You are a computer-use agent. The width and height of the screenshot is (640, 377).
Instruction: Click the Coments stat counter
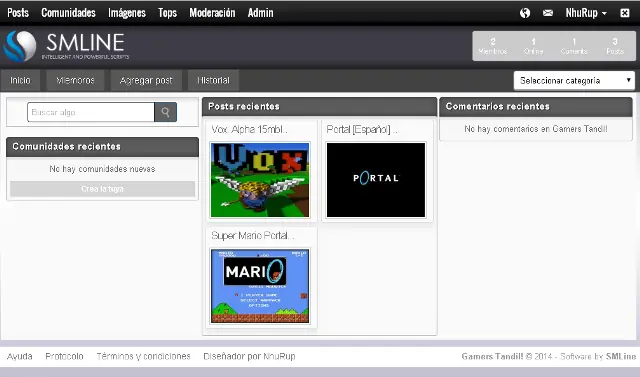[574, 46]
